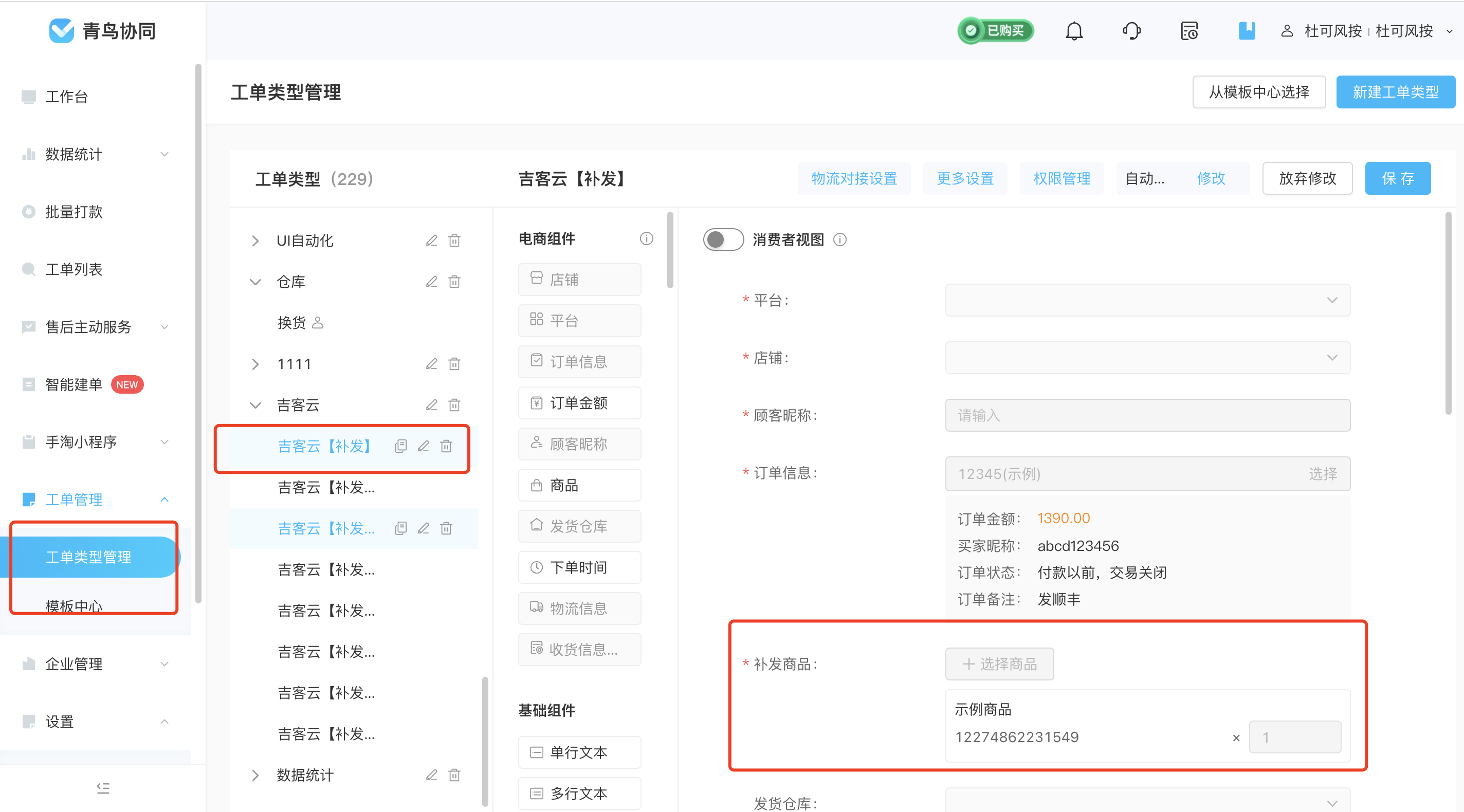The image size is (1464, 812).
Task: Click the 顾客昵称 input field
Action: coord(1147,415)
